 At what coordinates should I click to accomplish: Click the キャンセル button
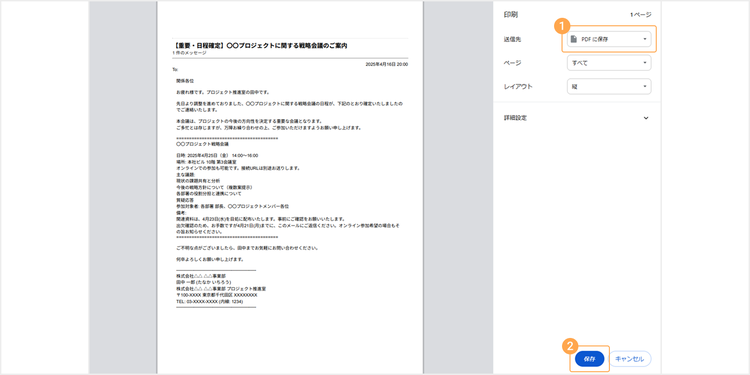coord(629,359)
